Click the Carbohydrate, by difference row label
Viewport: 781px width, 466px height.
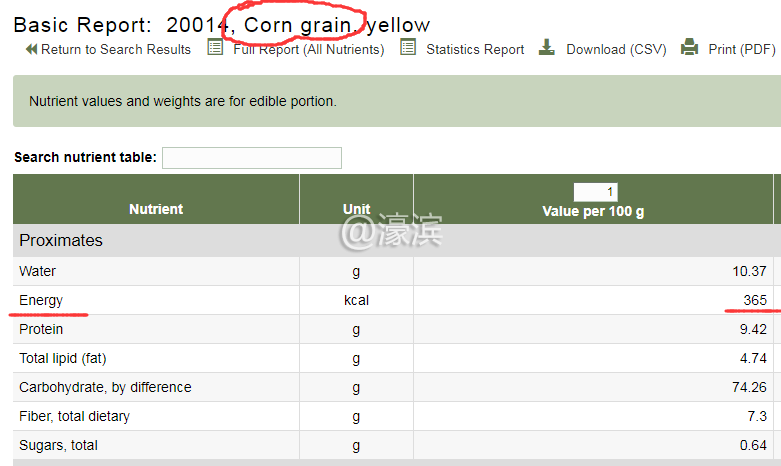pyautogui.click(x=105, y=387)
